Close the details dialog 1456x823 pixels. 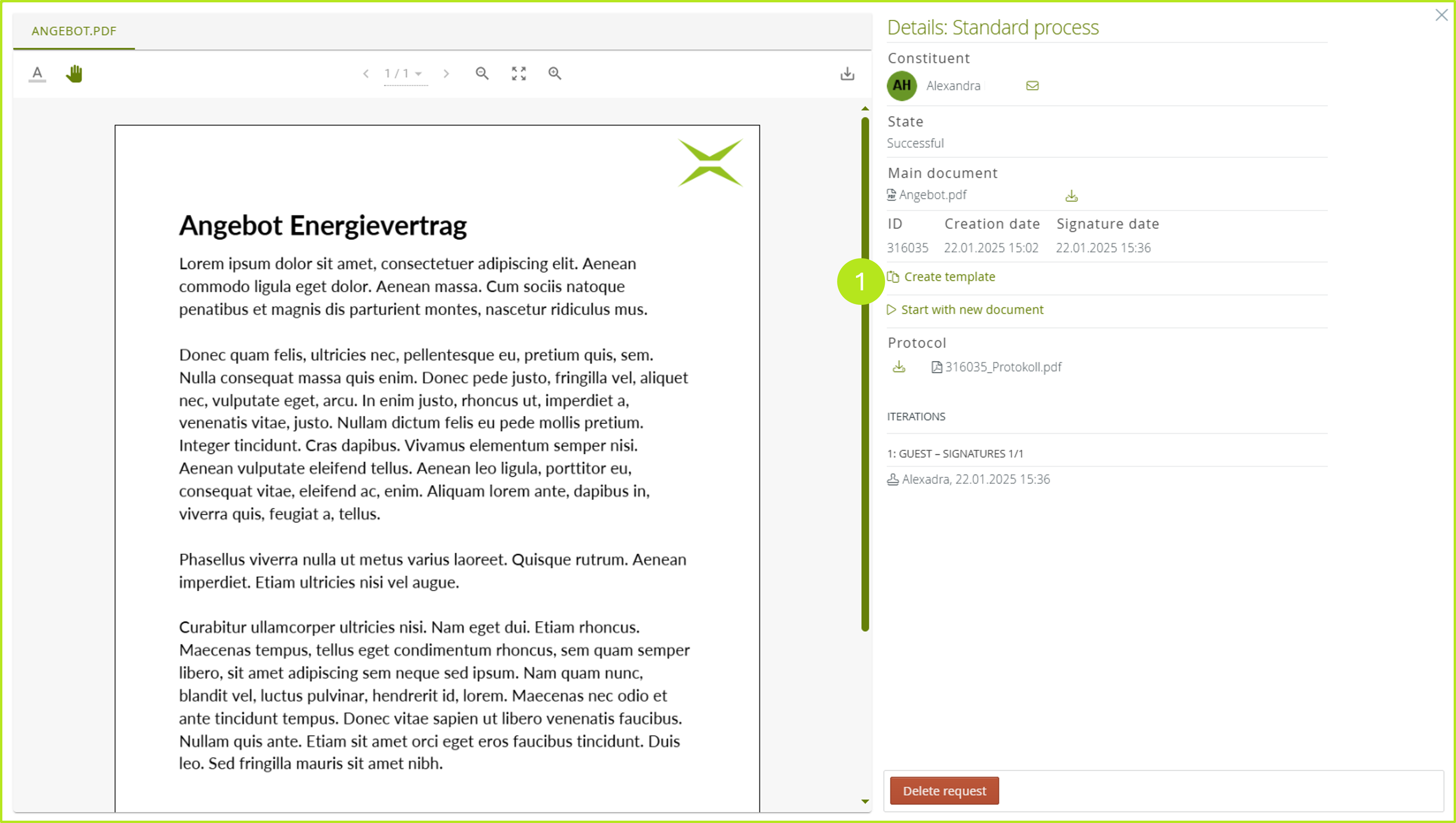coord(1441,15)
